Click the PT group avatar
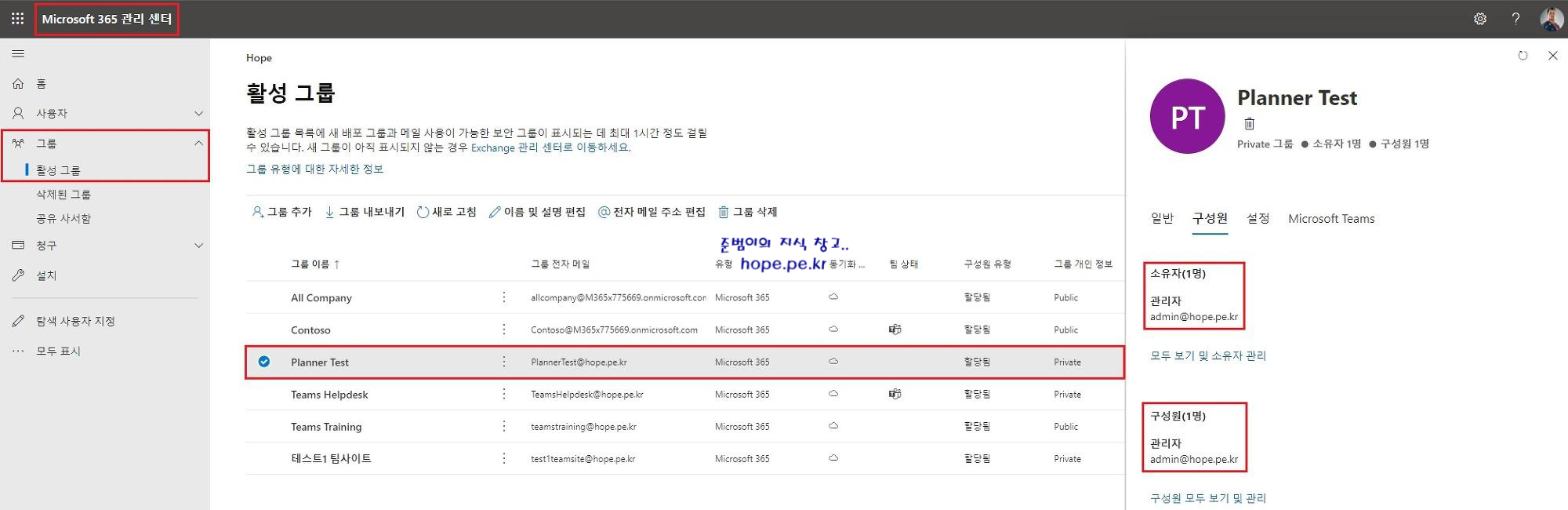 [1187, 116]
